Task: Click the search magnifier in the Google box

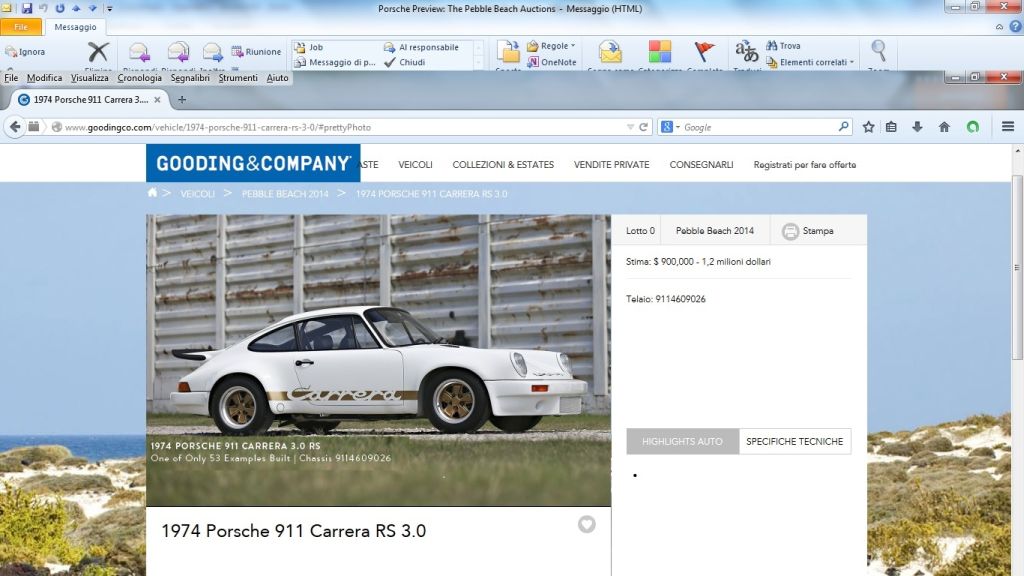Action: pyautogui.click(x=843, y=127)
